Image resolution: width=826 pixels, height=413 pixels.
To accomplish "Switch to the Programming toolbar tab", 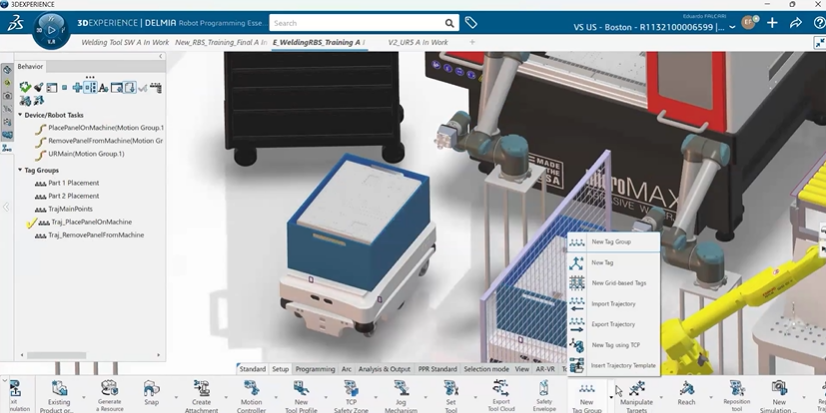I will coord(315,369).
